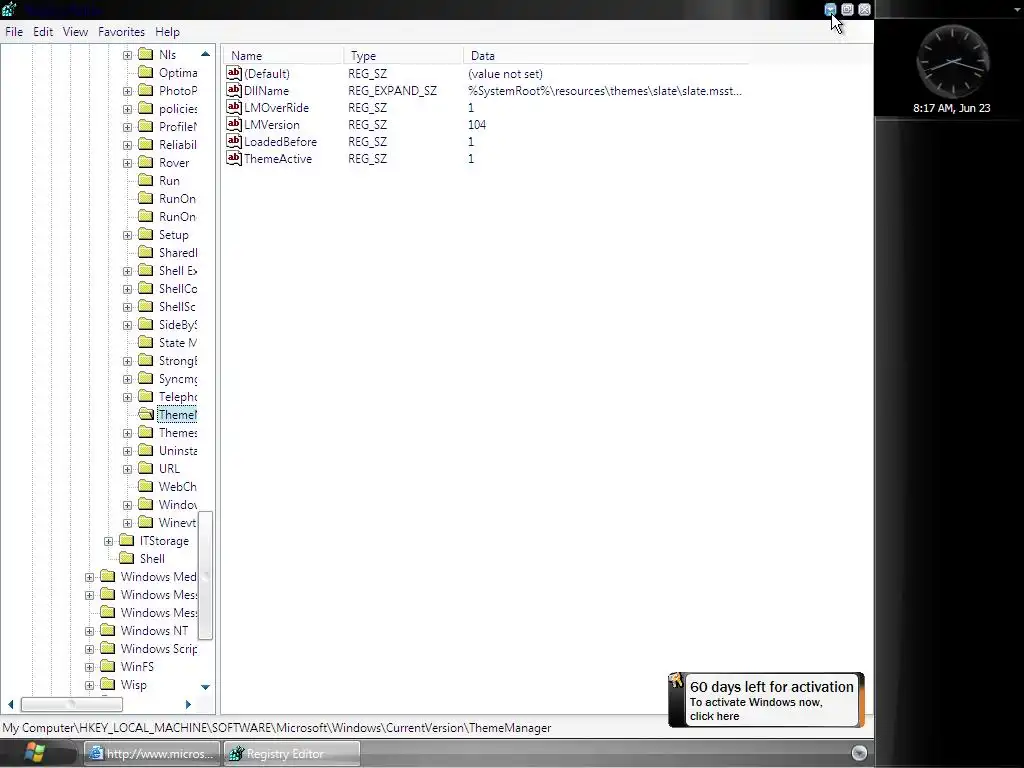Switch to the microsoft.com browser taskbar button
The width and height of the screenshot is (1024, 768).
151,753
